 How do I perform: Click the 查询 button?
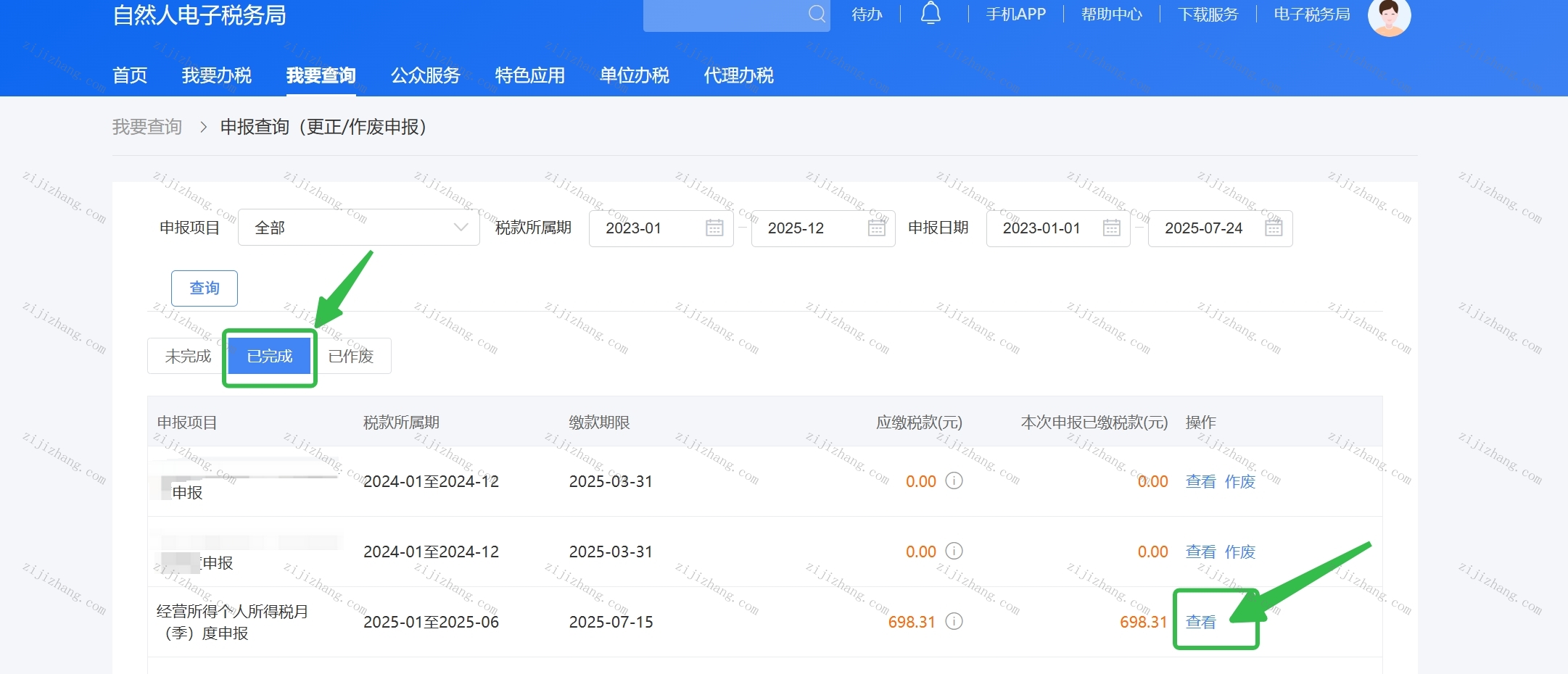coord(205,288)
